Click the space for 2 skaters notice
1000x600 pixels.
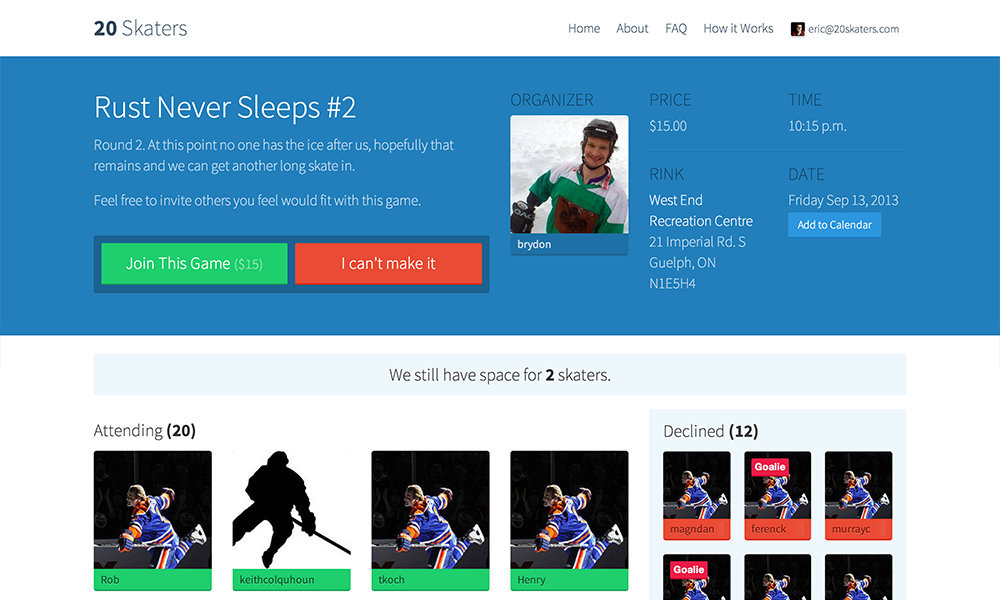(500, 374)
